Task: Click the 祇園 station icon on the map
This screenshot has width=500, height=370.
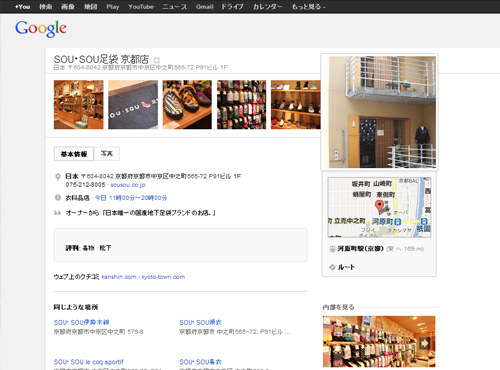Action: [424, 221]
